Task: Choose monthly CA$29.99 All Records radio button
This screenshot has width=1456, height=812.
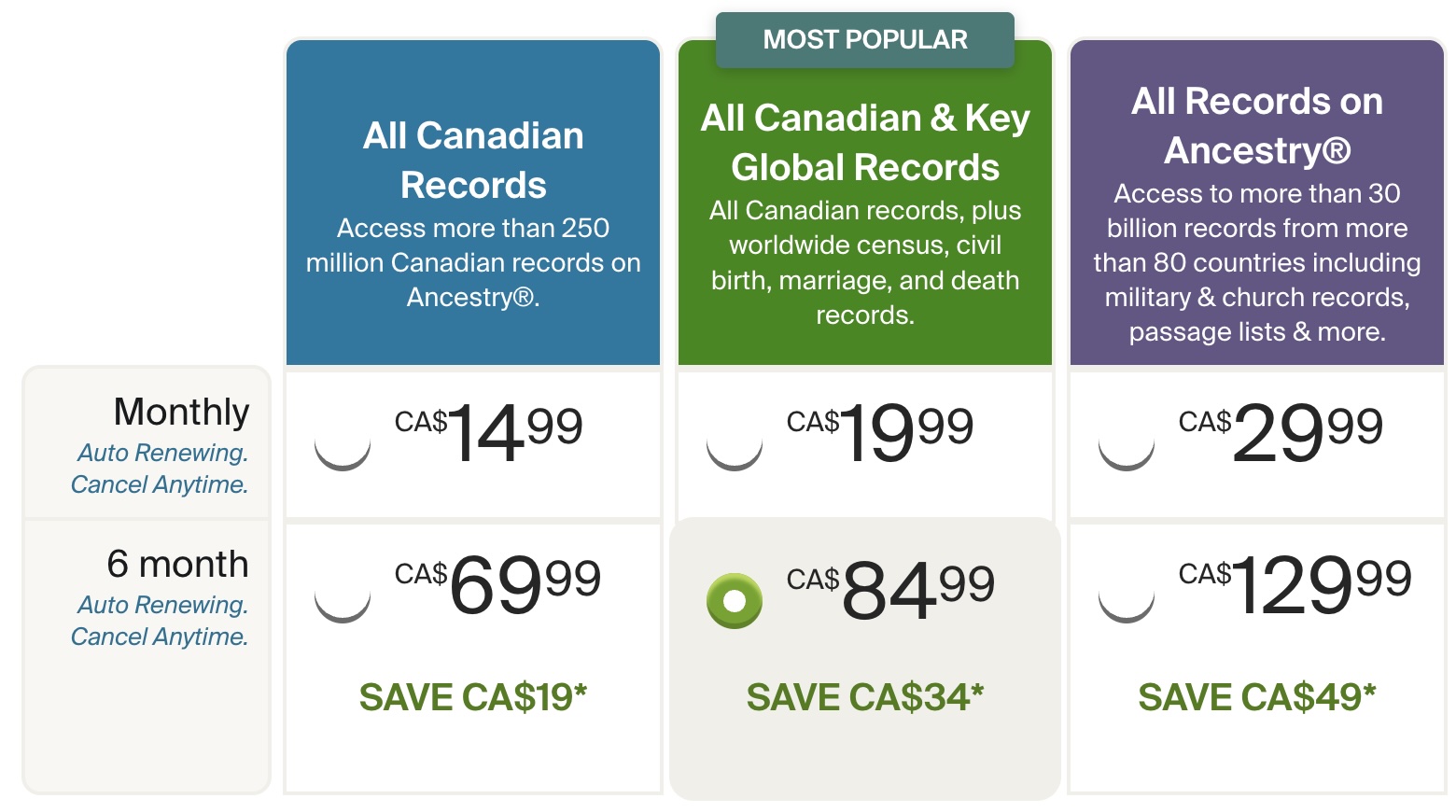Action: coord(1127,443)
